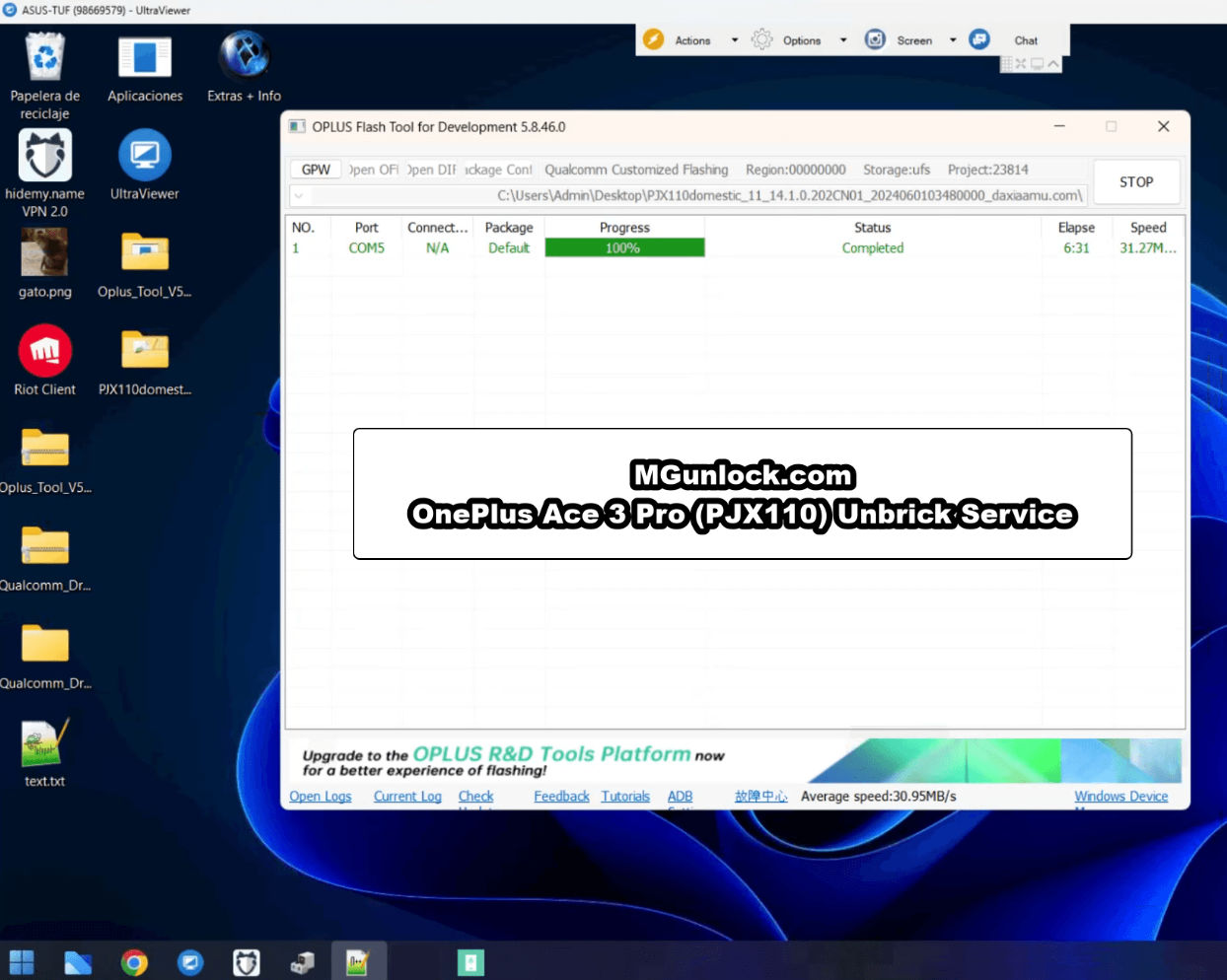The height and width of the screenshot is (980, 1227).
Task: Select the Riot Client desktop icon
Action: tap(44, 361)
